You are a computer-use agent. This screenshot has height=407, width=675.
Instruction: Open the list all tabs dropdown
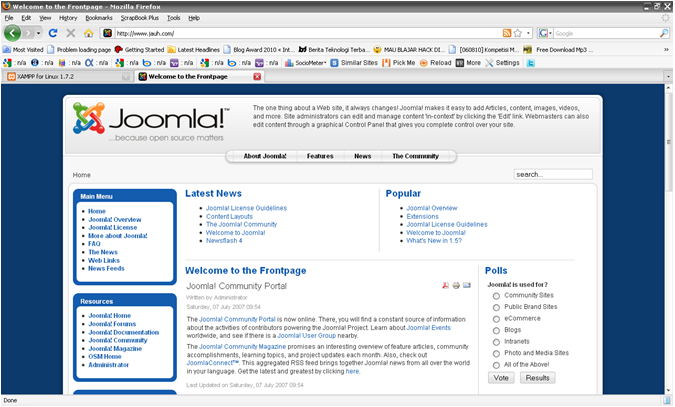pos(668,77)
